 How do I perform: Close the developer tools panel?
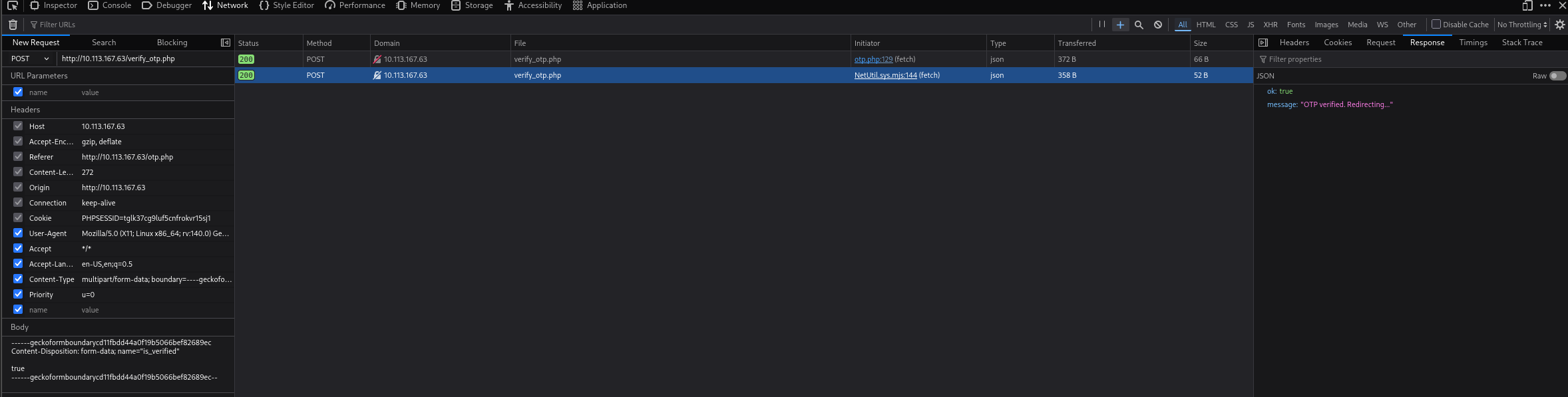pos(1562,5)
